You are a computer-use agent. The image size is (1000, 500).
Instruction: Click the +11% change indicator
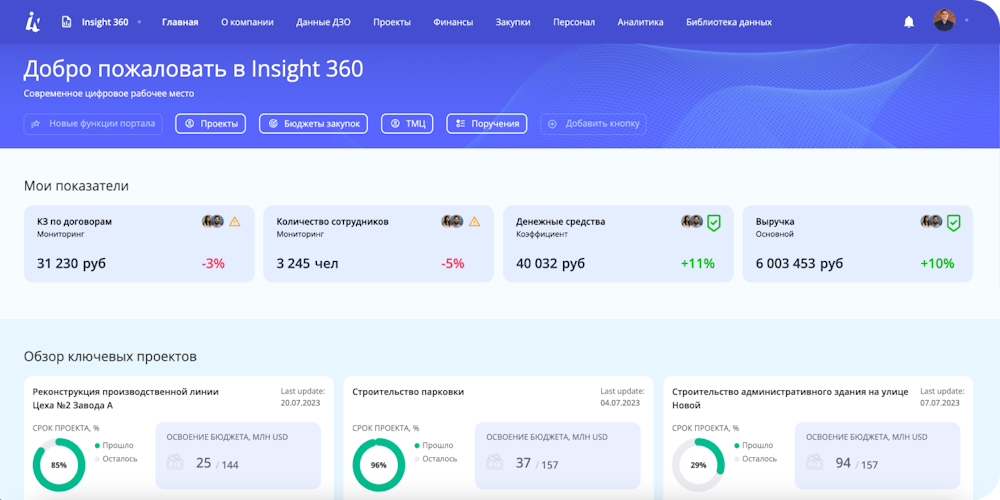pos(698,263)
